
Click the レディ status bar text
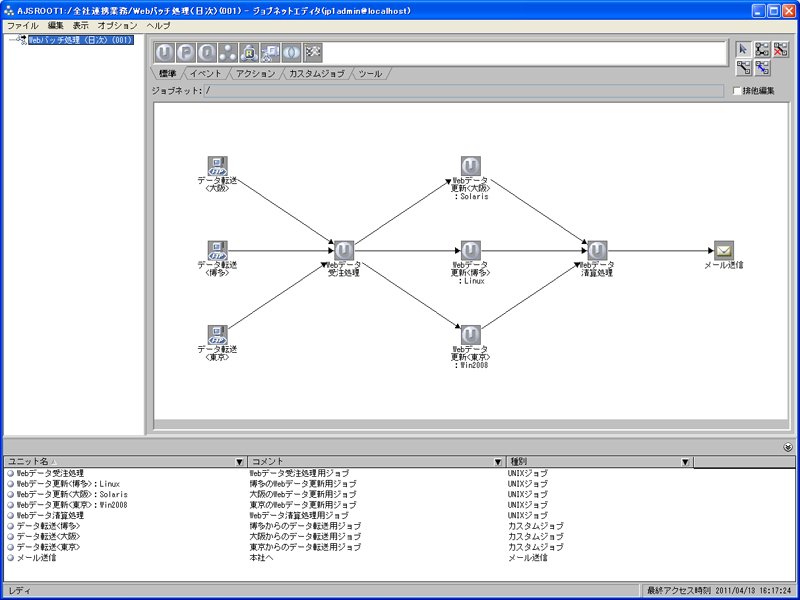click(20, 591)
